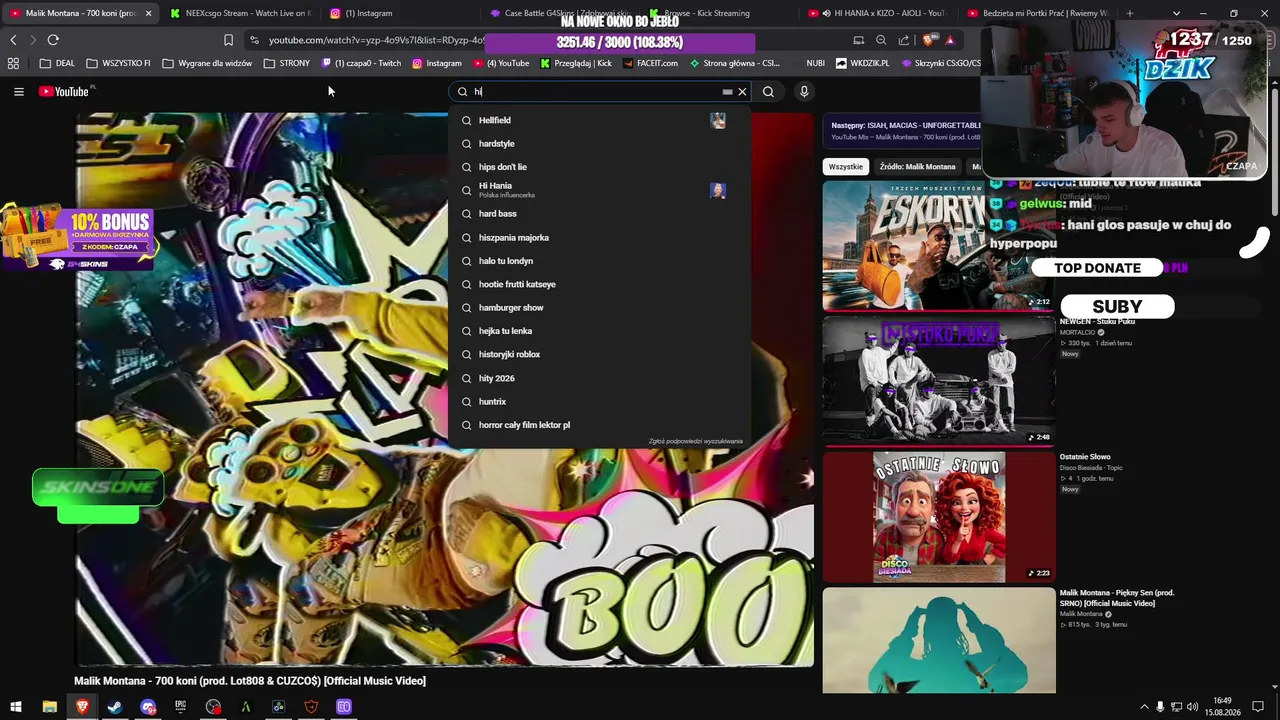This screenshot has height=720, width=1280.
Task: Open OBS Studio from the taskbar
Action: (x=213, y=707)
